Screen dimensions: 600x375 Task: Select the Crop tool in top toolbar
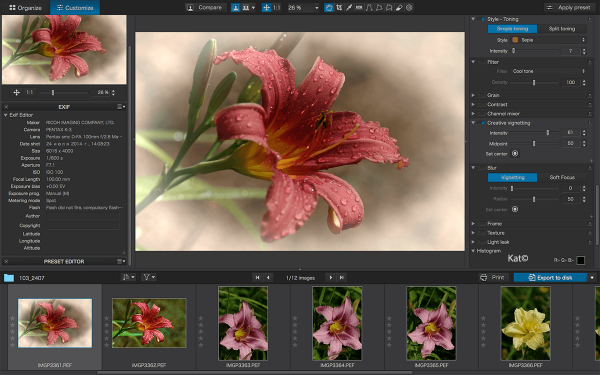point(339,8)
